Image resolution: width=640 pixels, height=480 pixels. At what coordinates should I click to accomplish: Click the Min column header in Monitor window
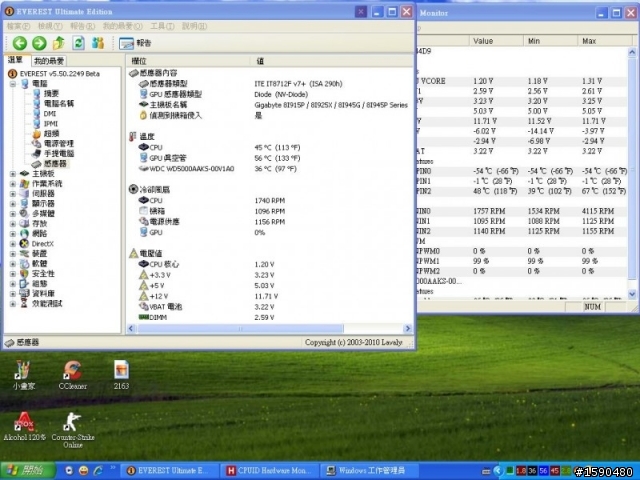coord(550,41)
